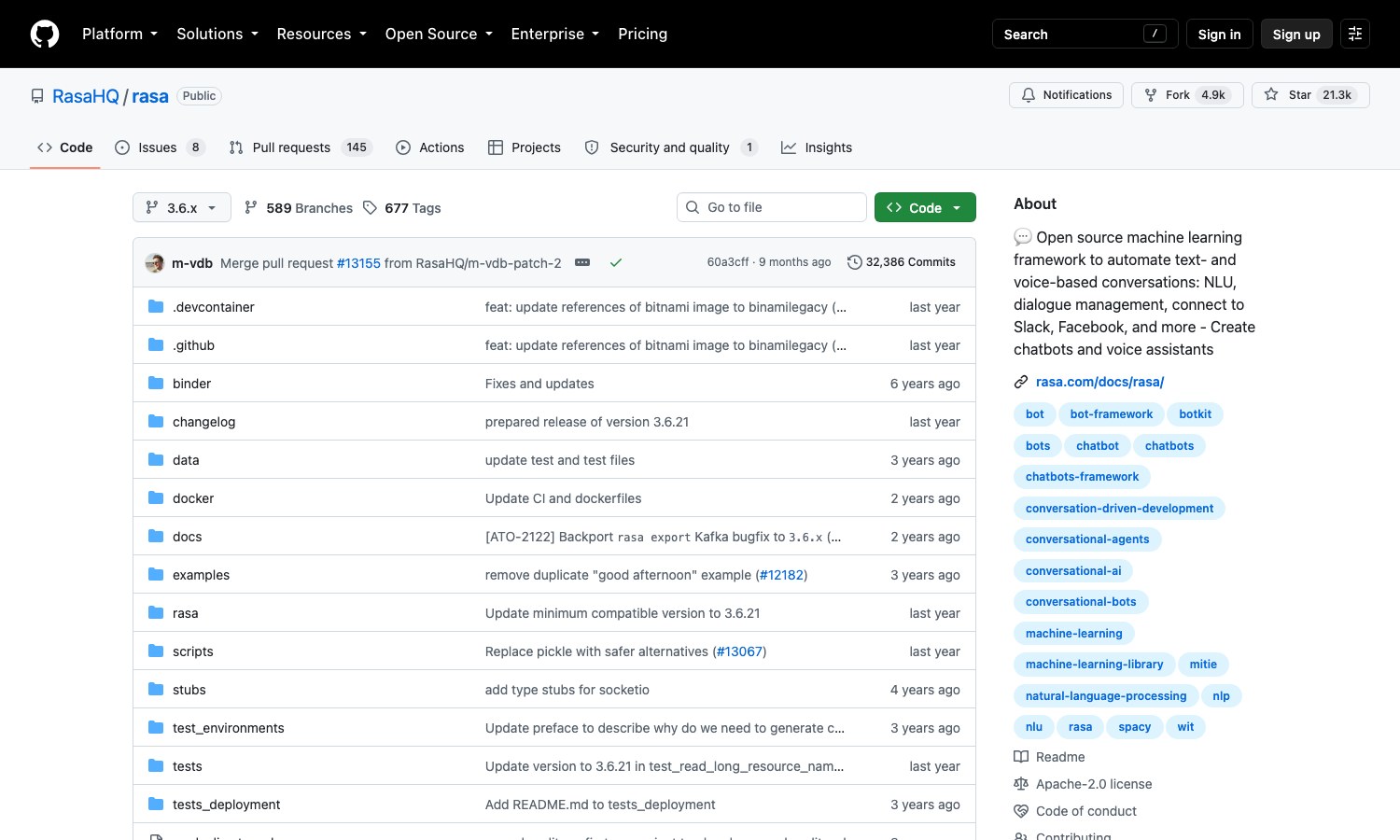Switch to Security and quality tab
Screen dimensions: 1400x840
click(671, 147)
